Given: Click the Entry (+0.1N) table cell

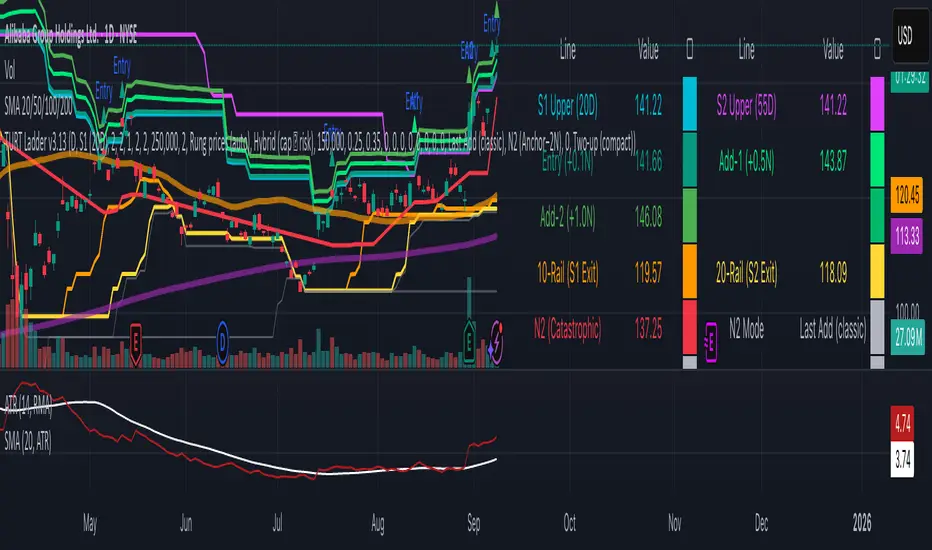Looking at the screenshot, I should (x=567, y=161).
